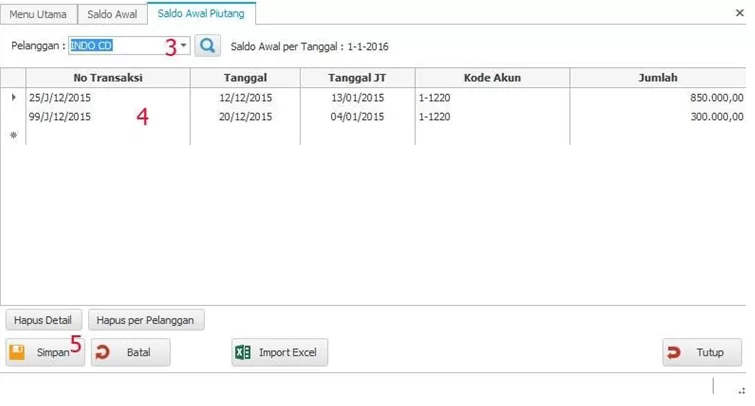Switch to the Menu Utama tab
The height and width of the screenshot is (406, 755).
click(38, 14)
